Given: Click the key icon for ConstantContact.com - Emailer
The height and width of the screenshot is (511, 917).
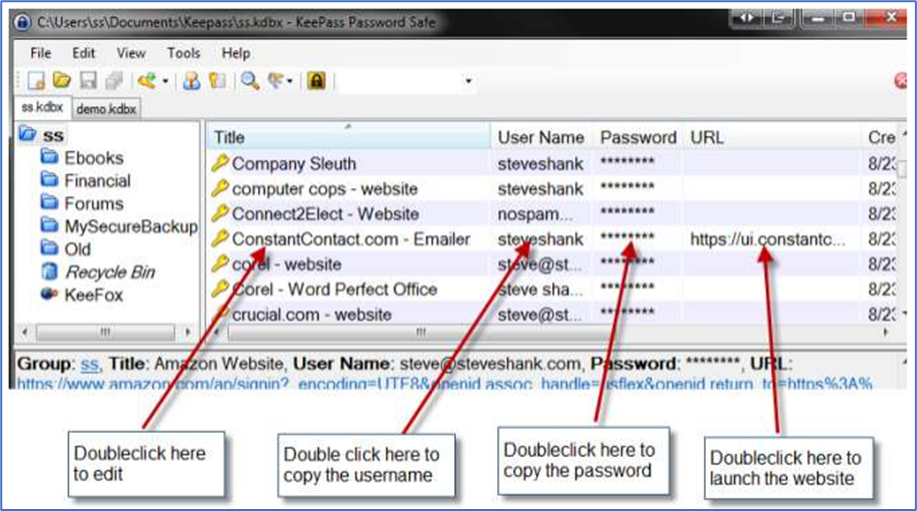Looking at the screenshot, I should coord(220,239).
